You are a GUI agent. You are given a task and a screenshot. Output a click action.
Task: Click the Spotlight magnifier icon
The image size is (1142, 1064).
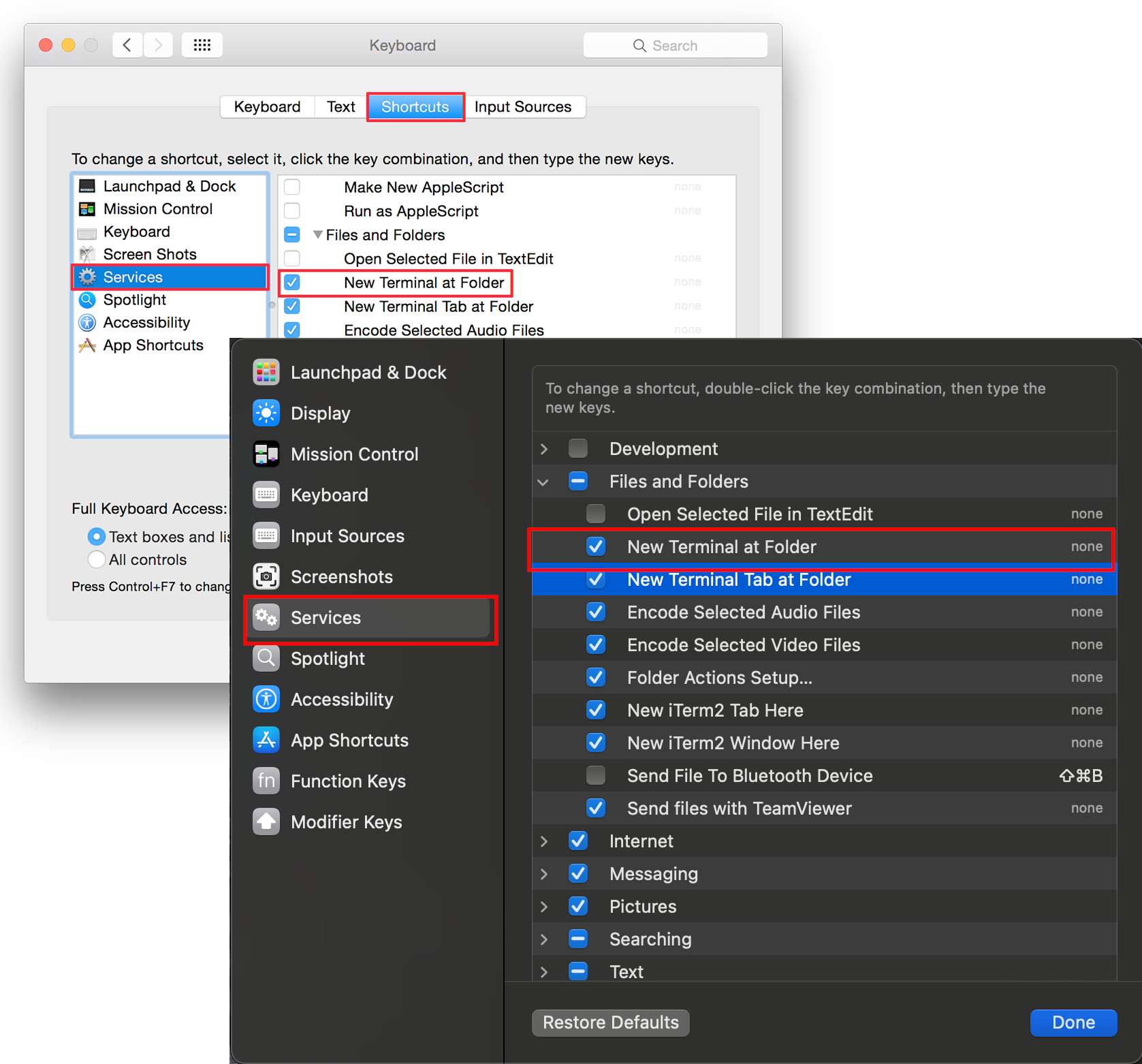coord(266,658)
